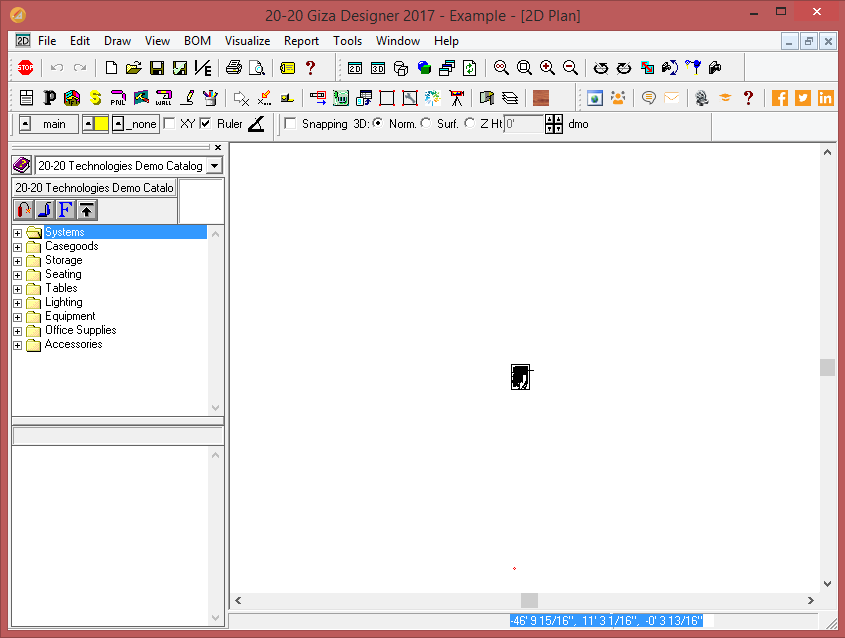Expand the Tables folder

click(18, 289)
